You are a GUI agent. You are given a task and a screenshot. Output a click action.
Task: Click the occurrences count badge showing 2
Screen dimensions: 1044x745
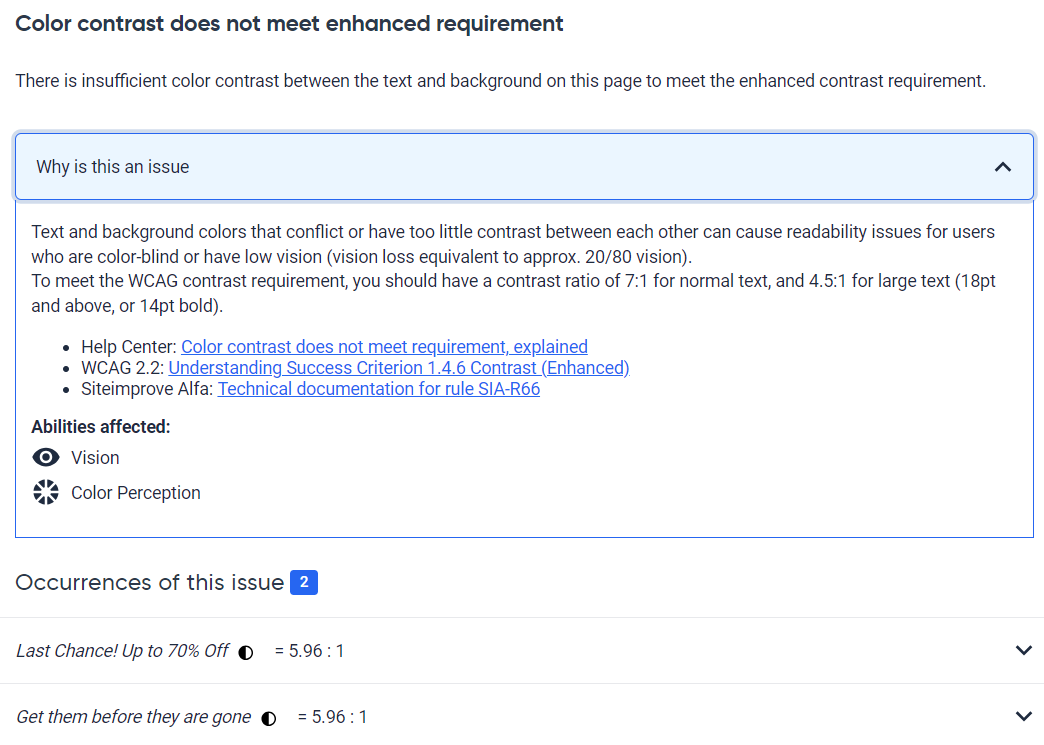(x=304, y=583)
